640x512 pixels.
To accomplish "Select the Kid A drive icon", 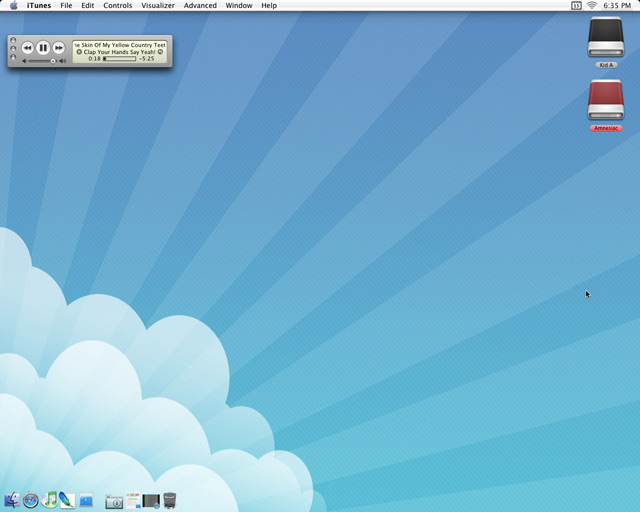I will pyautogui.click(x=606, y=37).
